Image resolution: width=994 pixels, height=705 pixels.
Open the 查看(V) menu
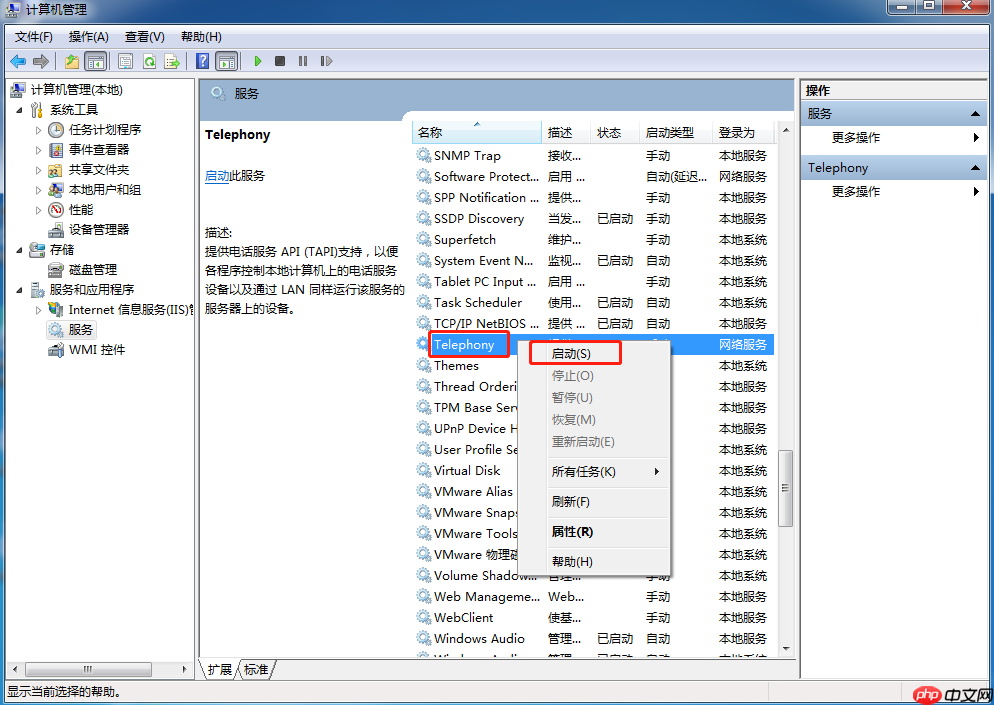click(143, 36)
